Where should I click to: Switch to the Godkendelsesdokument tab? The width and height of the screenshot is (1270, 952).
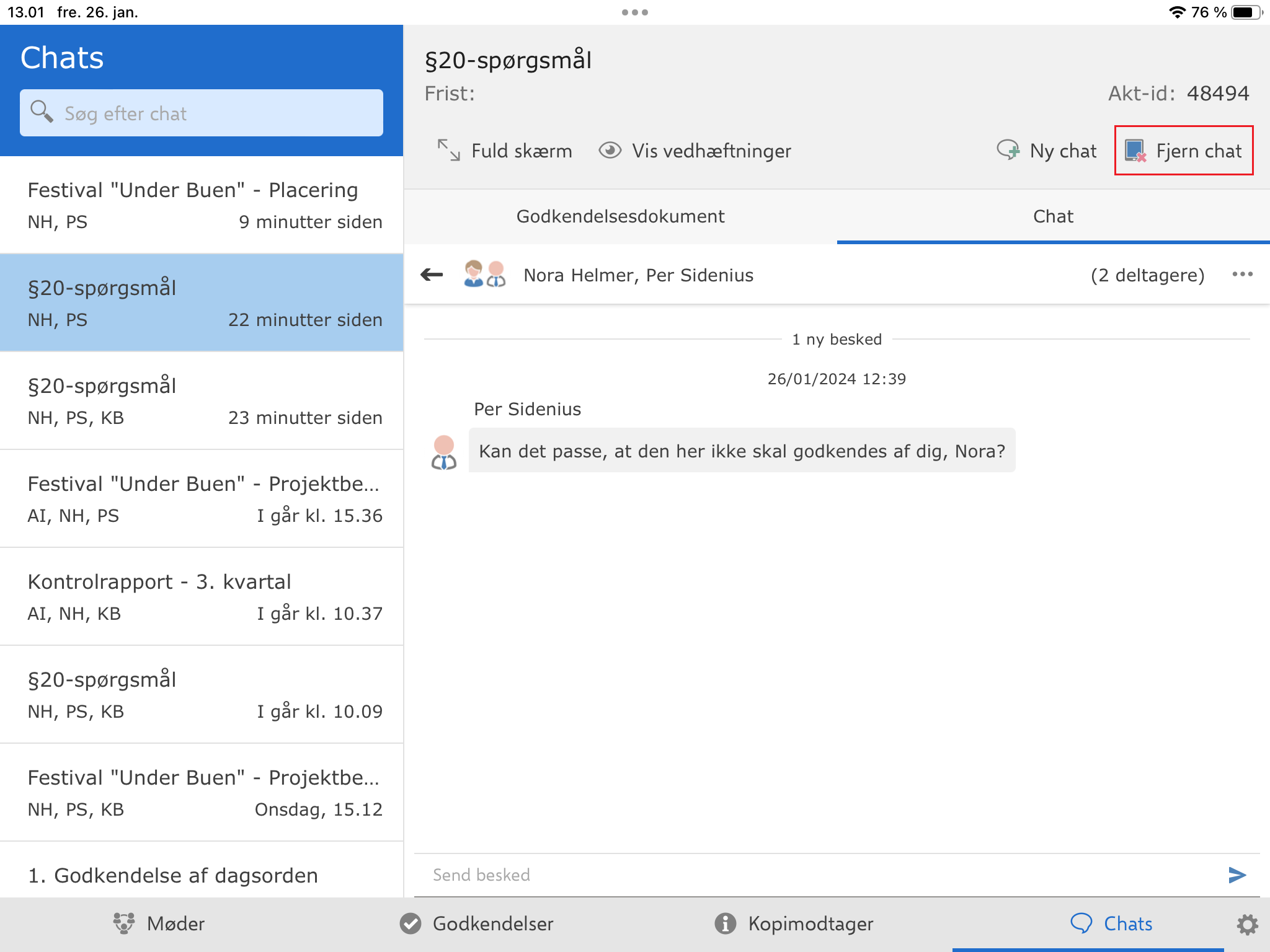tap(620, 216)
